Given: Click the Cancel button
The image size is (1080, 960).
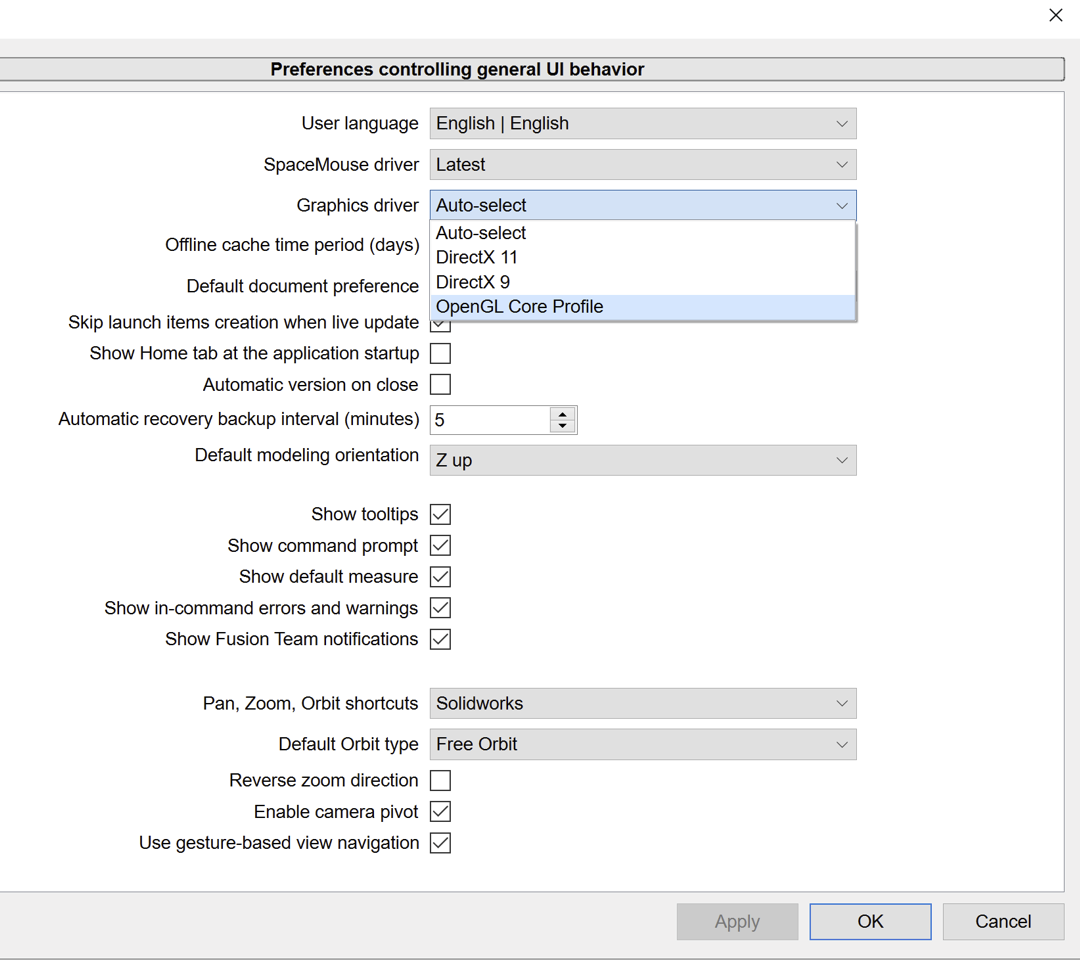Looking at the screenshot, I should (1003, 921).
